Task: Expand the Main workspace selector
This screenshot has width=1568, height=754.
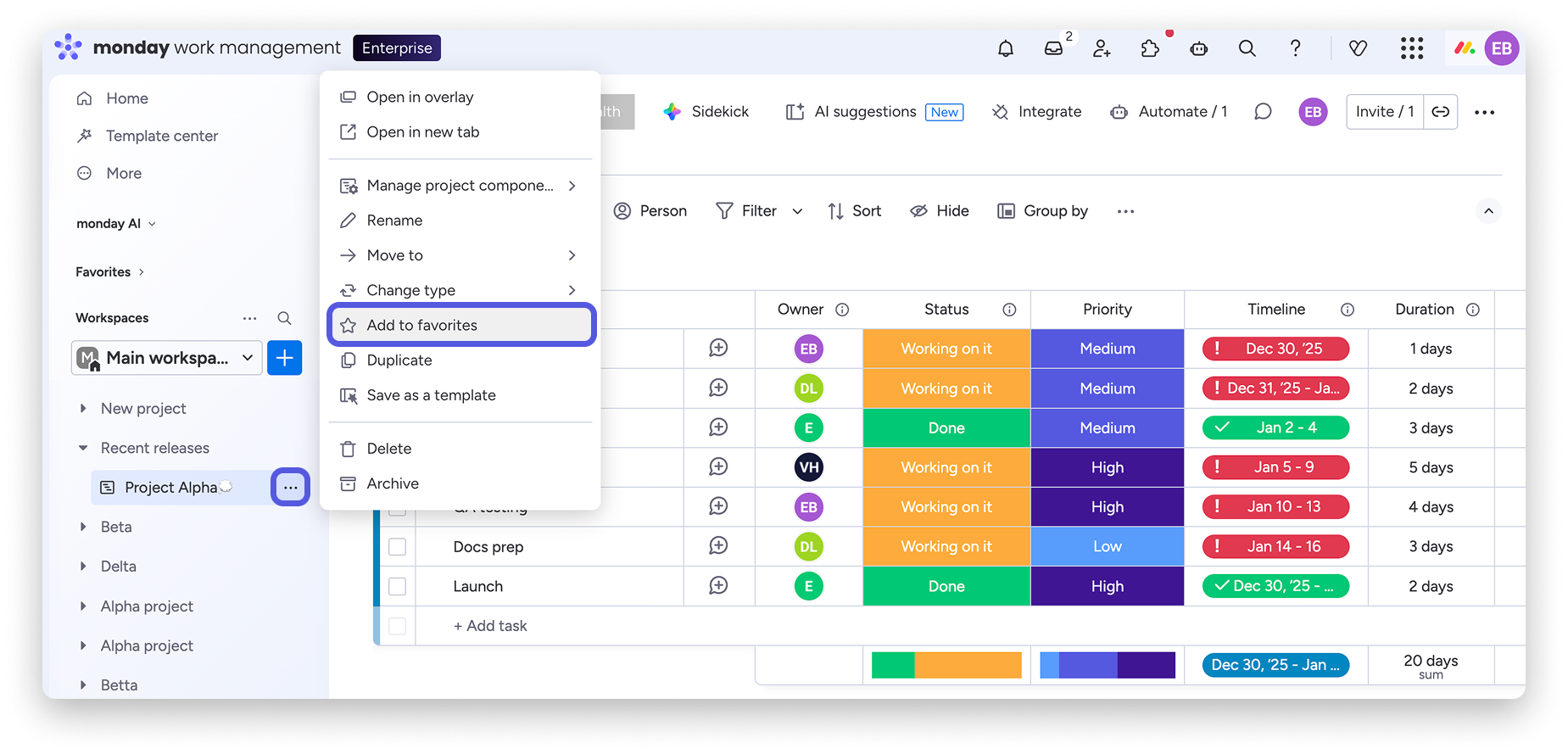Action: (167, 358)
